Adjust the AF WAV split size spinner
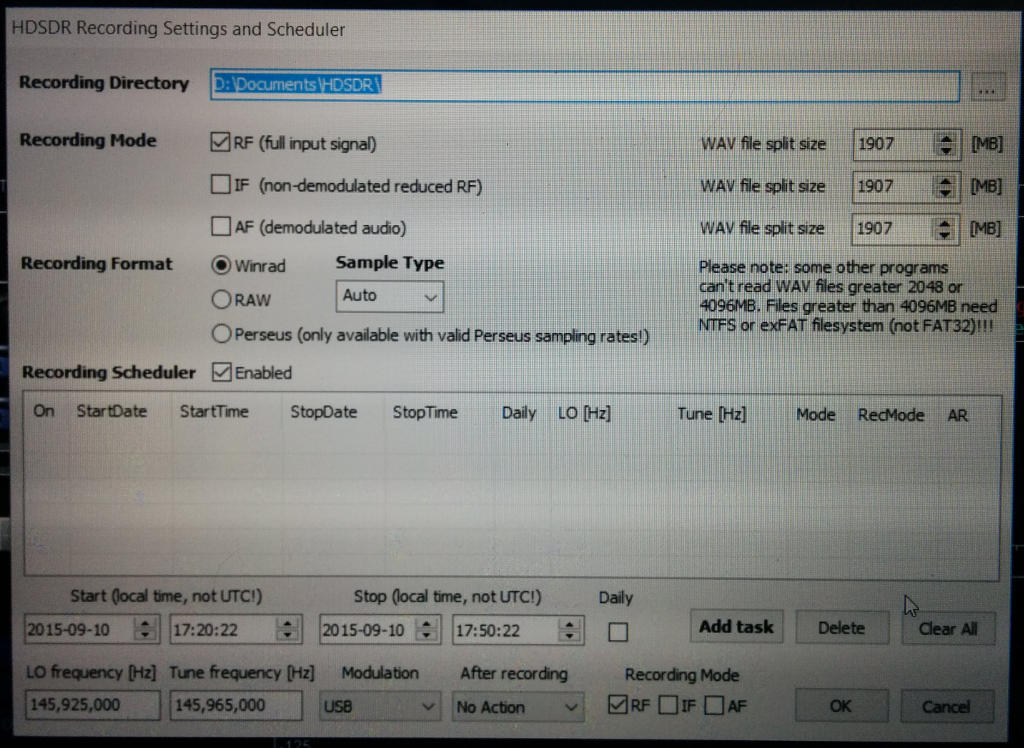Viewport: 1024px width, 748px height. (x=944, y=229)
